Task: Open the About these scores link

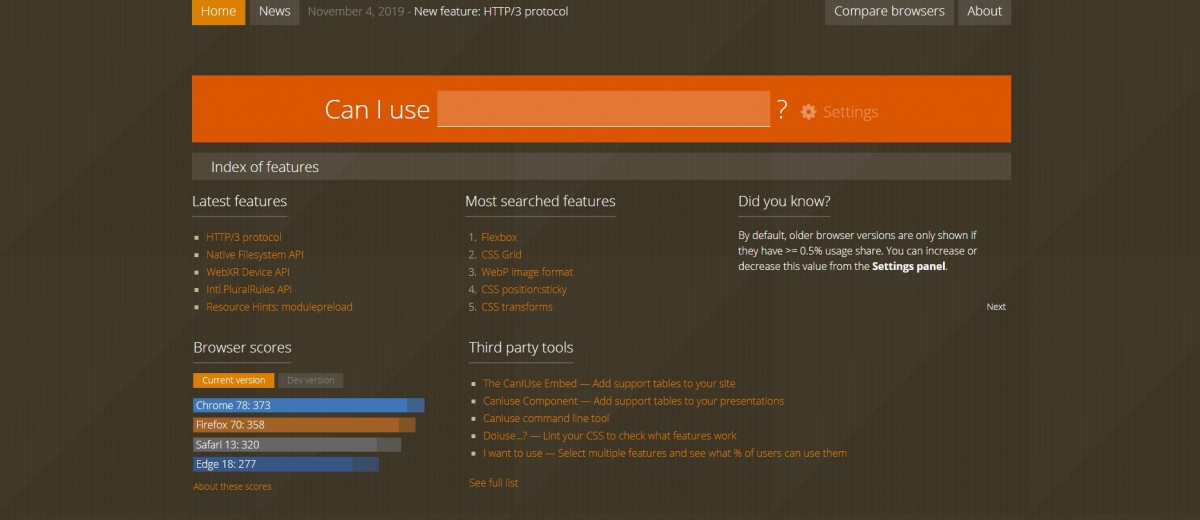Action: click(x=232, y=487)
